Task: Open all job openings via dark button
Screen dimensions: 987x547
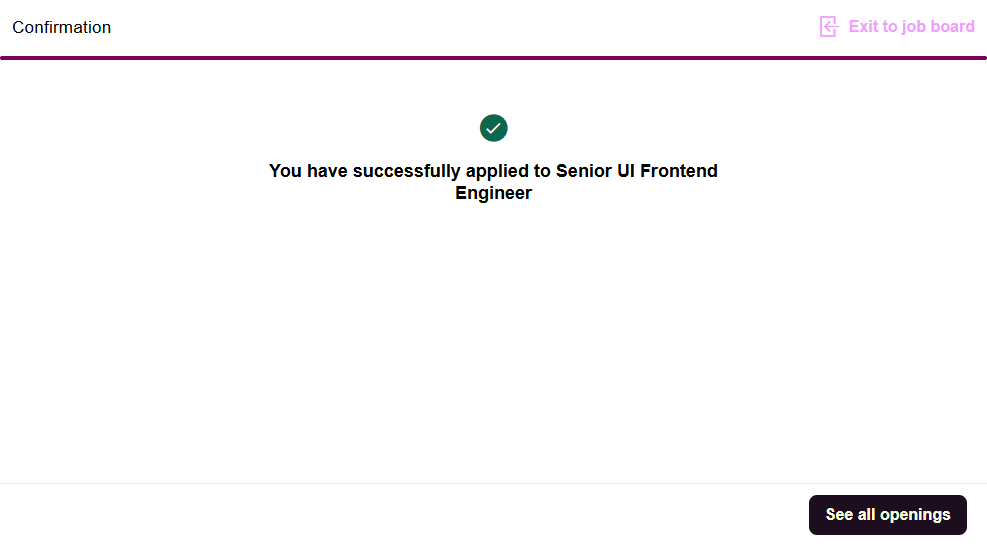Action: click(887, 515)
